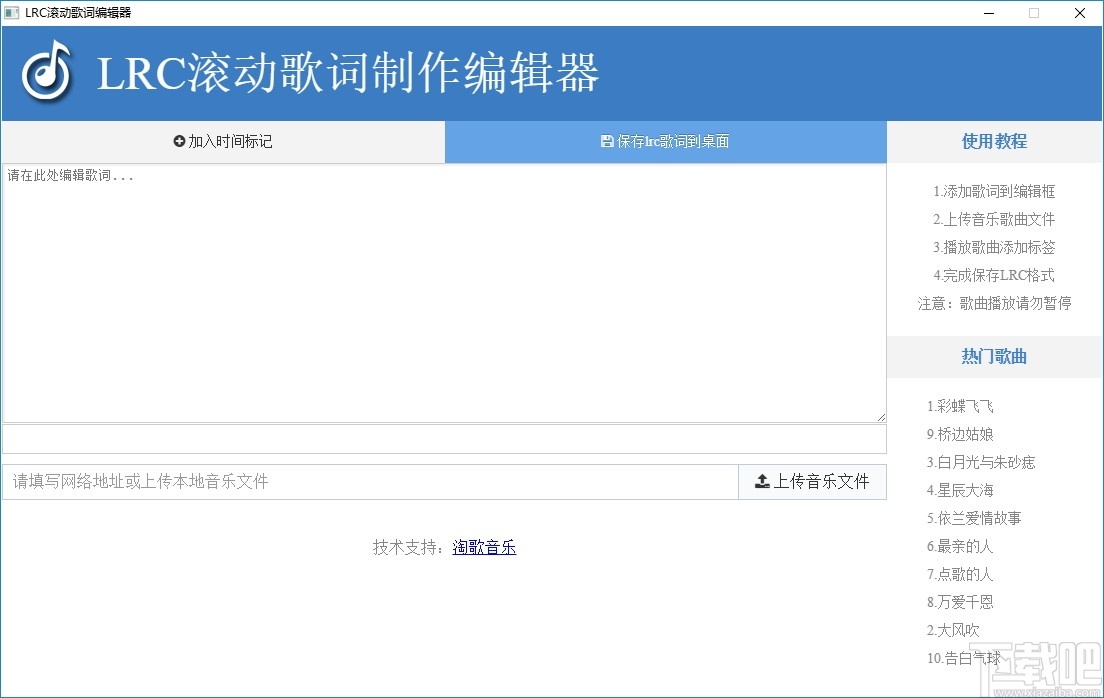Screen dimensions: 1104x698
Task: Switch to the 热门歌曲 section
Action: click(993, 357)
